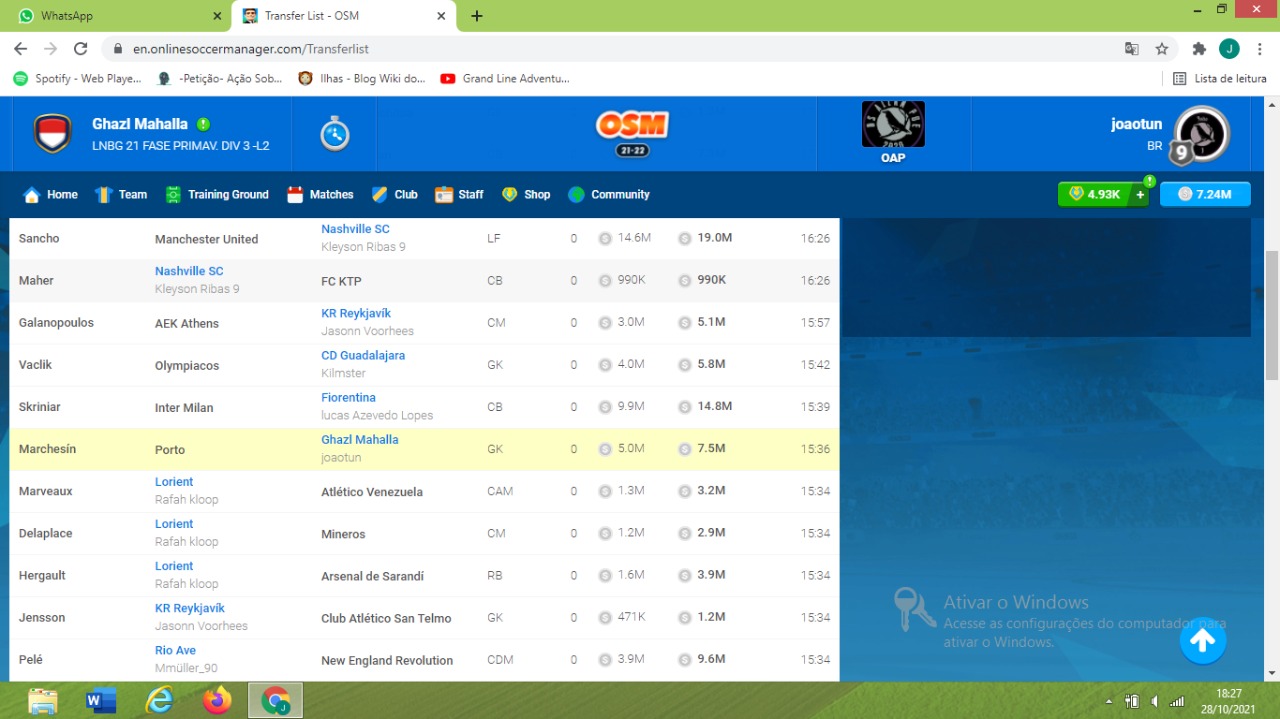
Task: Open the Fiorentina link in Skriniar row
Action: point(348,397)
